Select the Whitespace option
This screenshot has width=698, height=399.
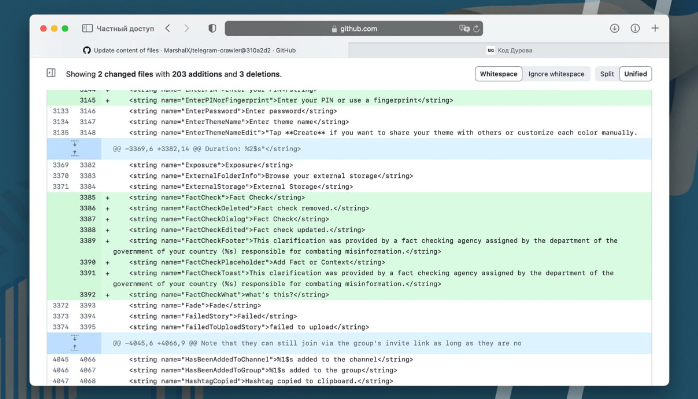tap(498, 74)
